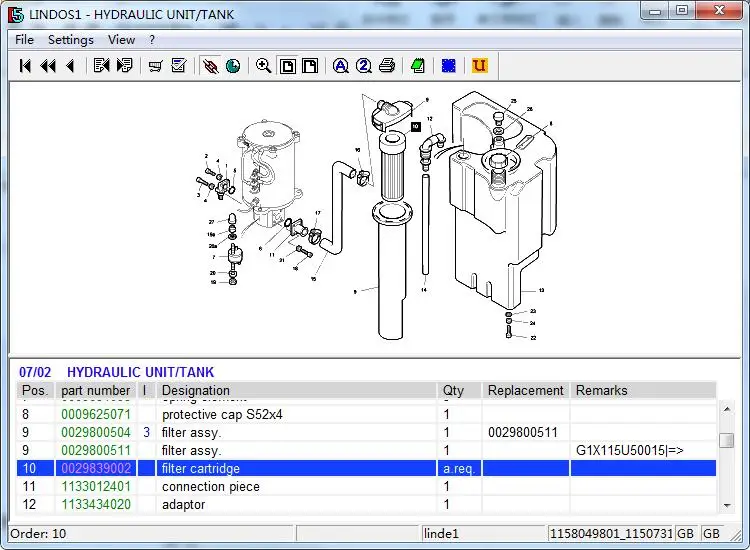Click the Replacement column header

(x=526, y=390)
